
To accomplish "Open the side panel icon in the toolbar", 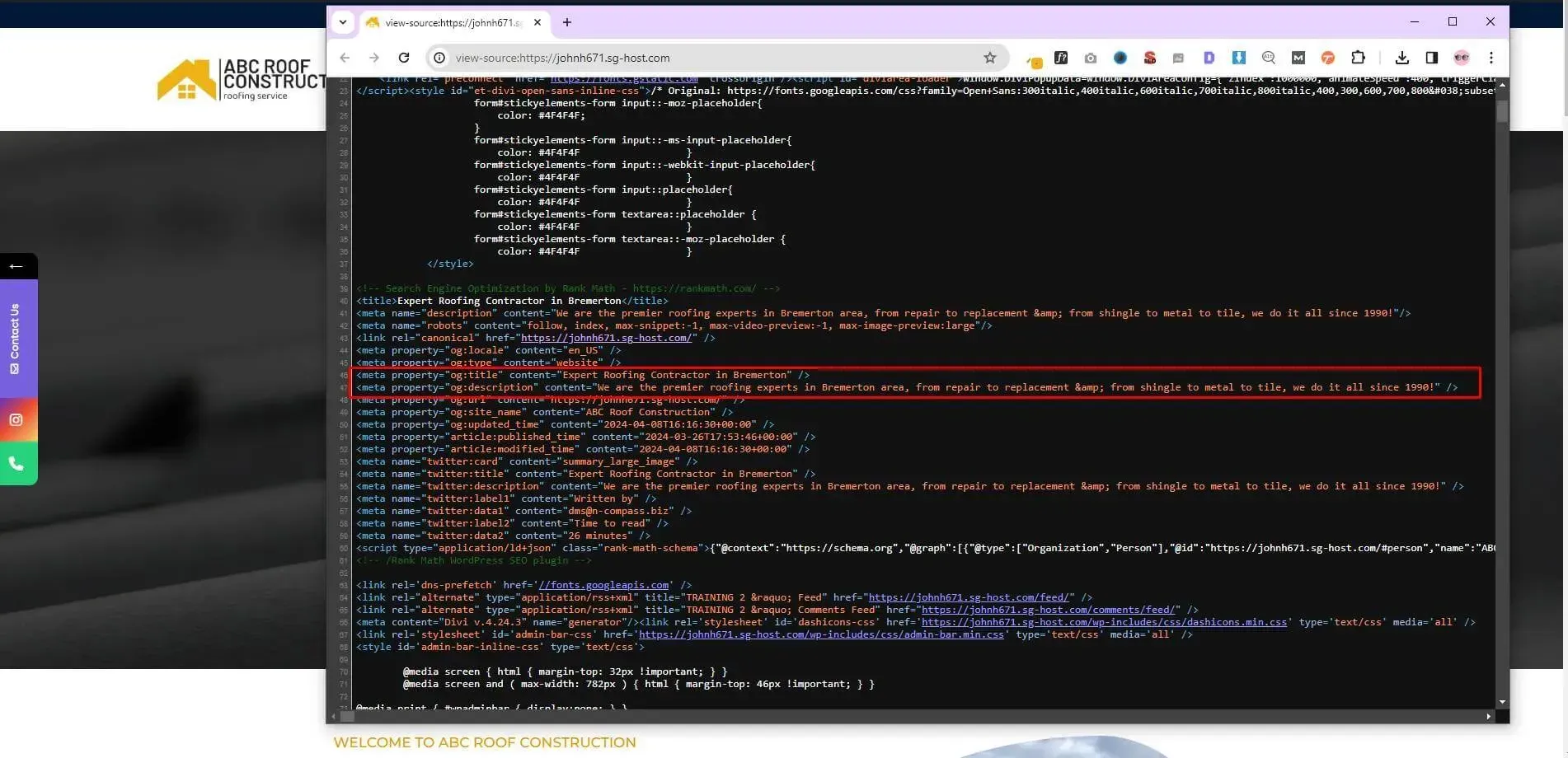I will (x=1432, y=58).
